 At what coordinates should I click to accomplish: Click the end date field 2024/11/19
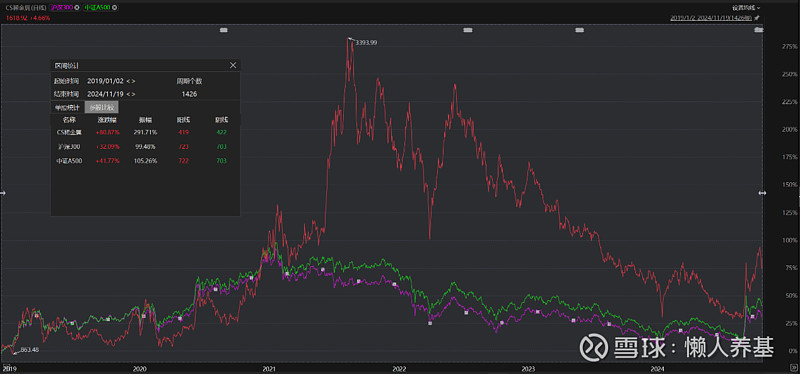(106, 94)
